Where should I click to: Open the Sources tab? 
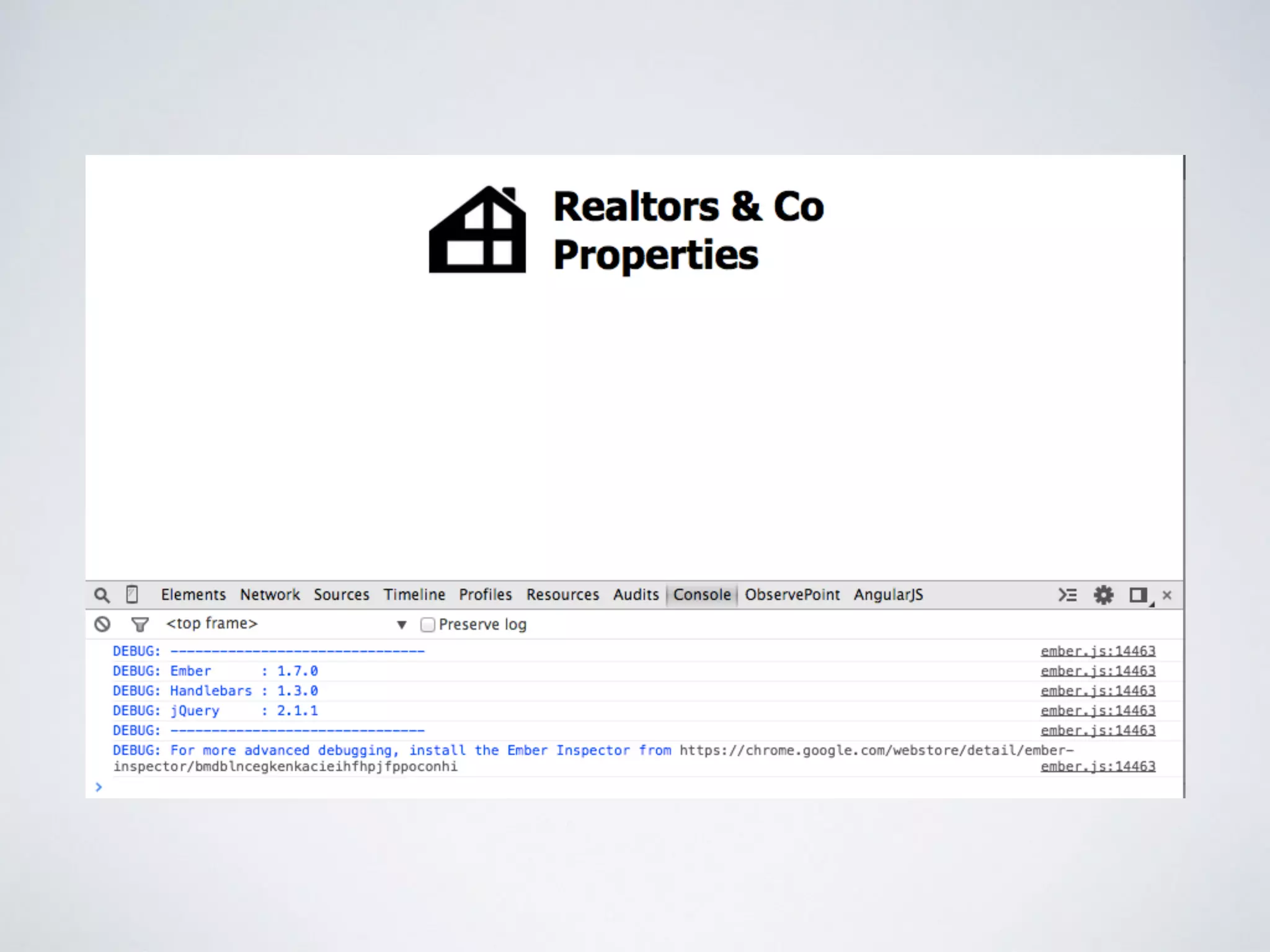pyautogui.click(x=341, y=594)
